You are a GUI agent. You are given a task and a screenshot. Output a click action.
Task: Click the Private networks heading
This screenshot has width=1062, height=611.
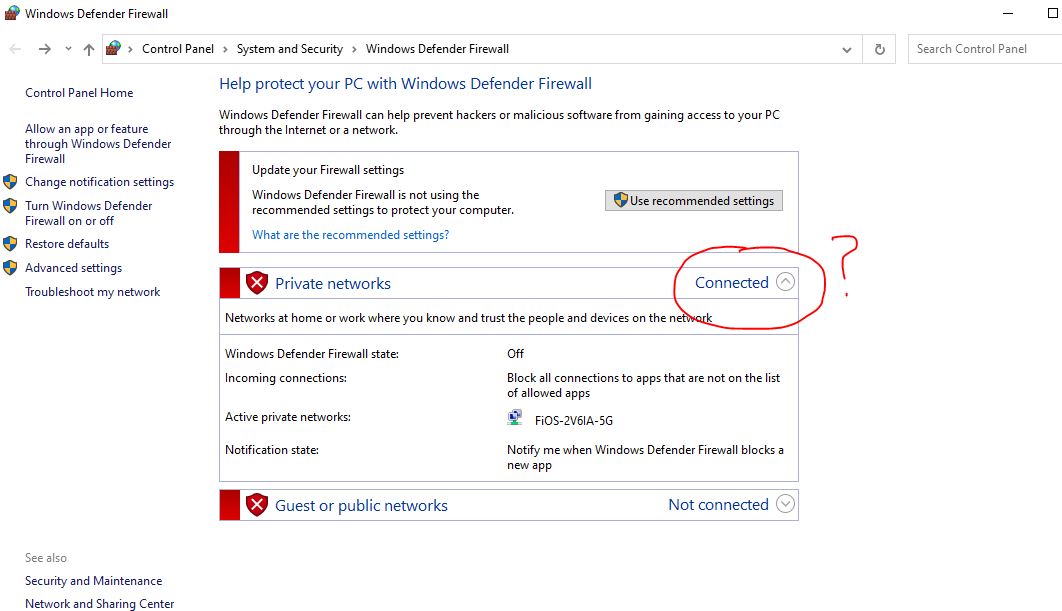(333, 283)
